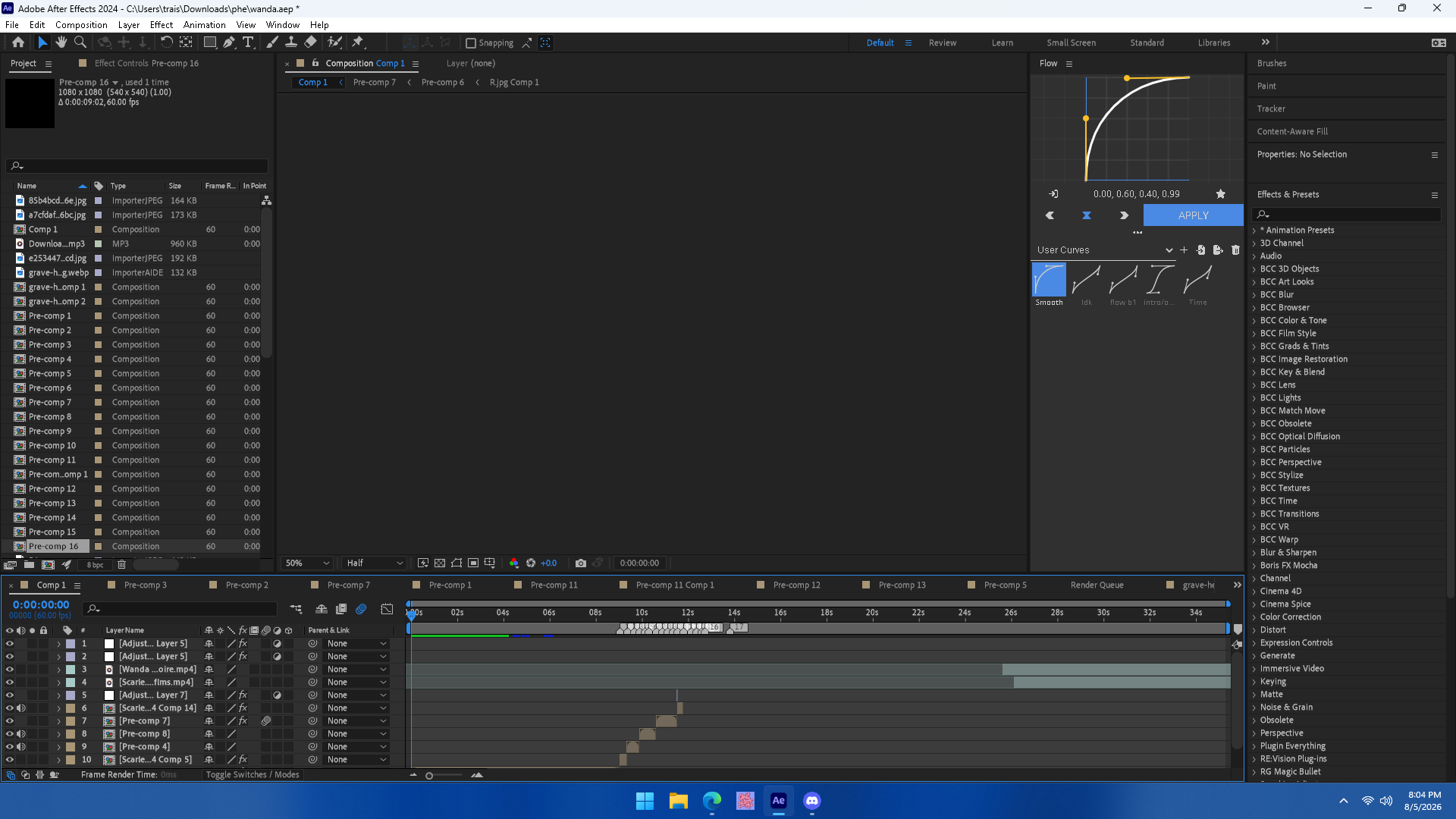Switch to Render Queue tab
1456x819 pixels.
(1097, 585)
